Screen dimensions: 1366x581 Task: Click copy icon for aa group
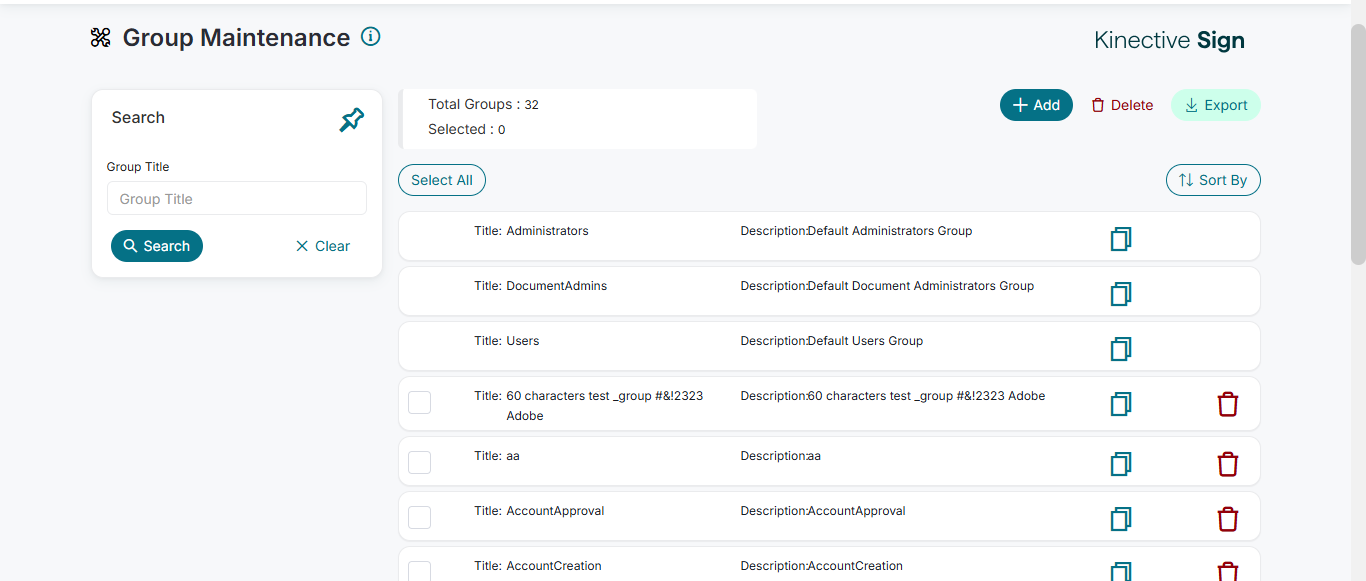(1121, 464)
